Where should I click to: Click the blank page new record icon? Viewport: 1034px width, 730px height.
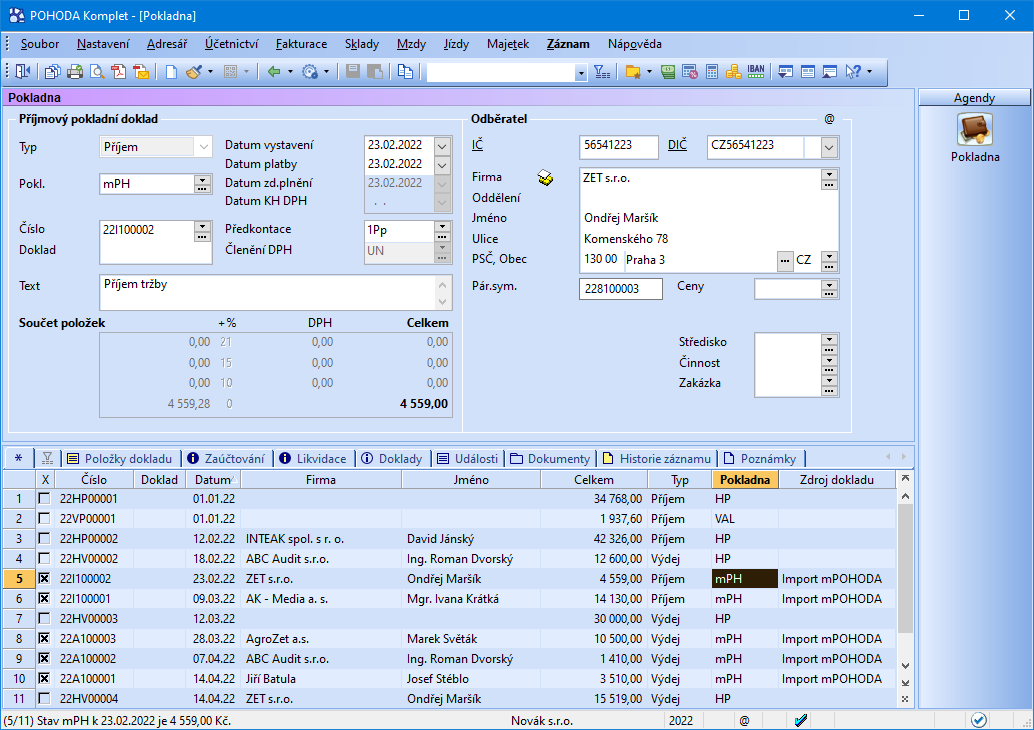tap(171, 71)
